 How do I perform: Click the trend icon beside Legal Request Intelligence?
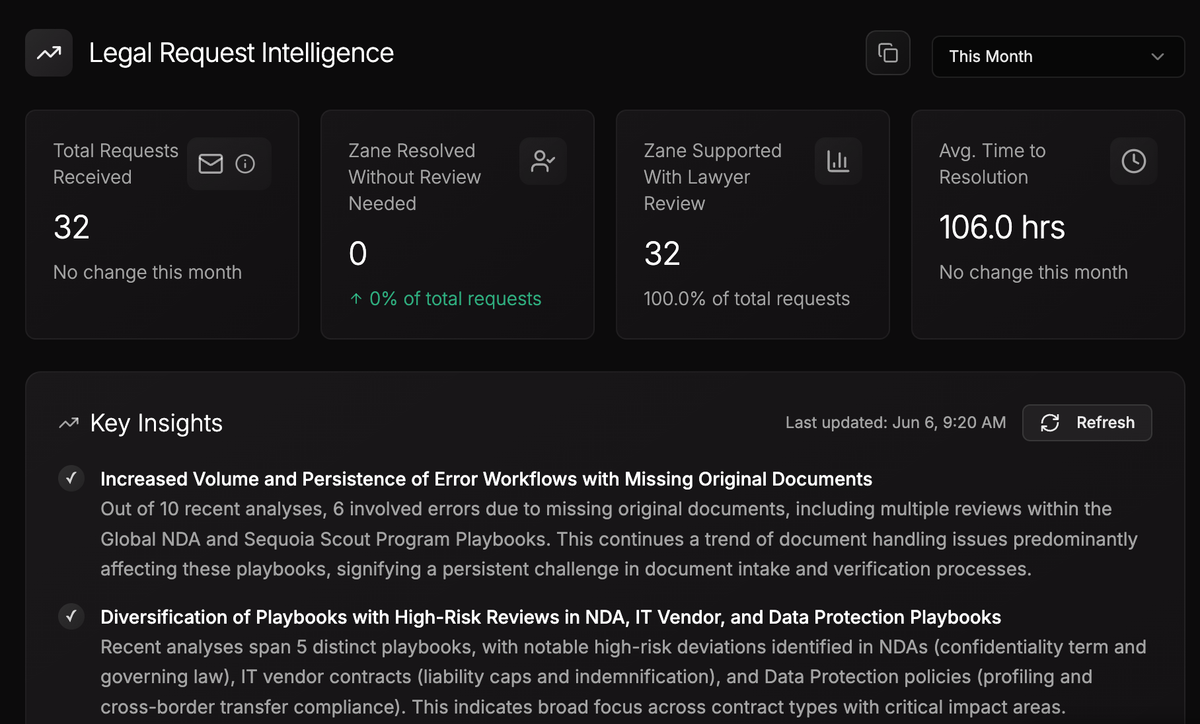[x=48, y=54]
